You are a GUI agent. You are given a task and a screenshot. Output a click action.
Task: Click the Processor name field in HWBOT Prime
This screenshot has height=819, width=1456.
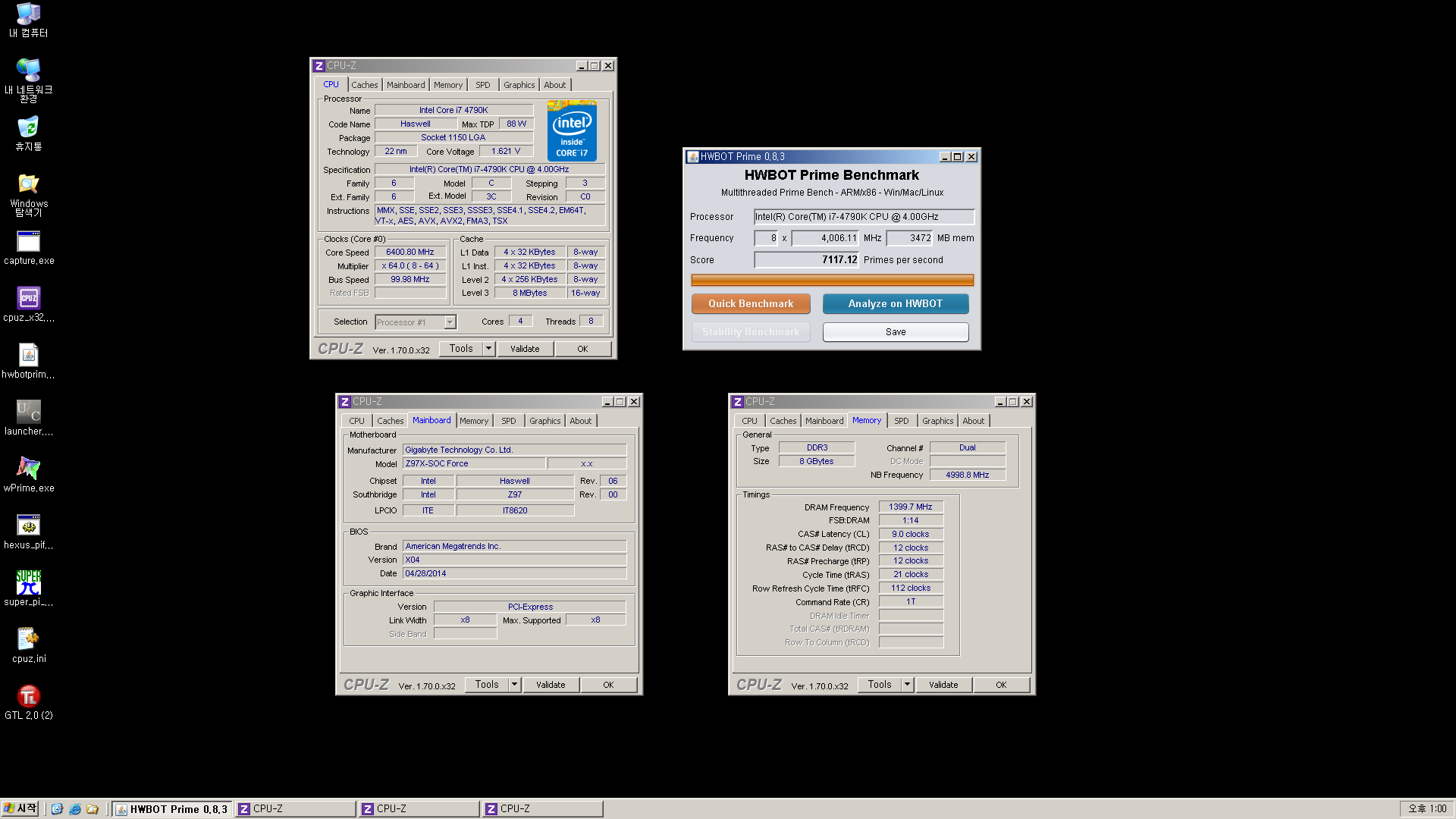[864, 217]
